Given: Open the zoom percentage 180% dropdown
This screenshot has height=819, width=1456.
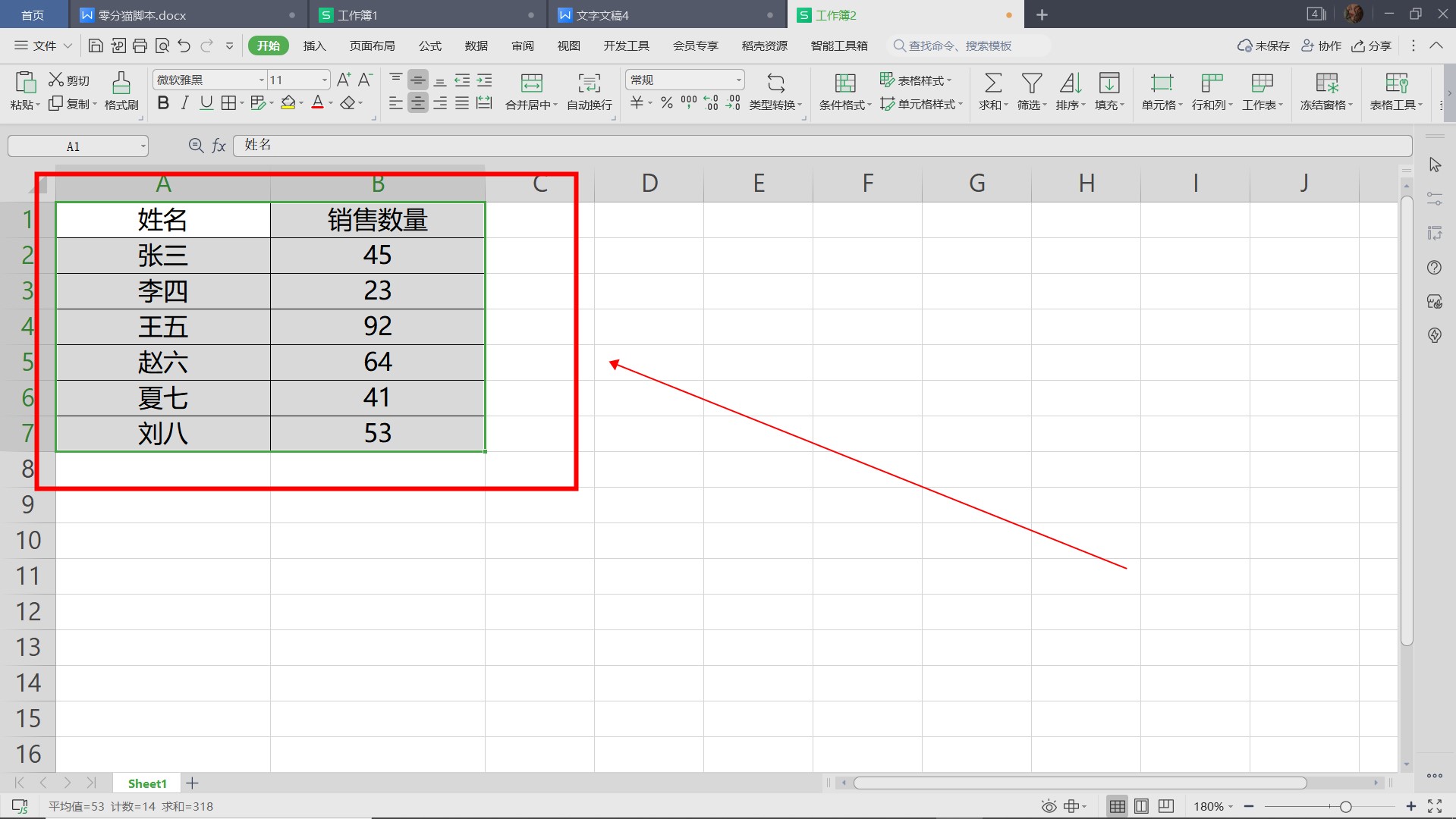Looking at the screenshot, I should click(x=1213, y=806).
